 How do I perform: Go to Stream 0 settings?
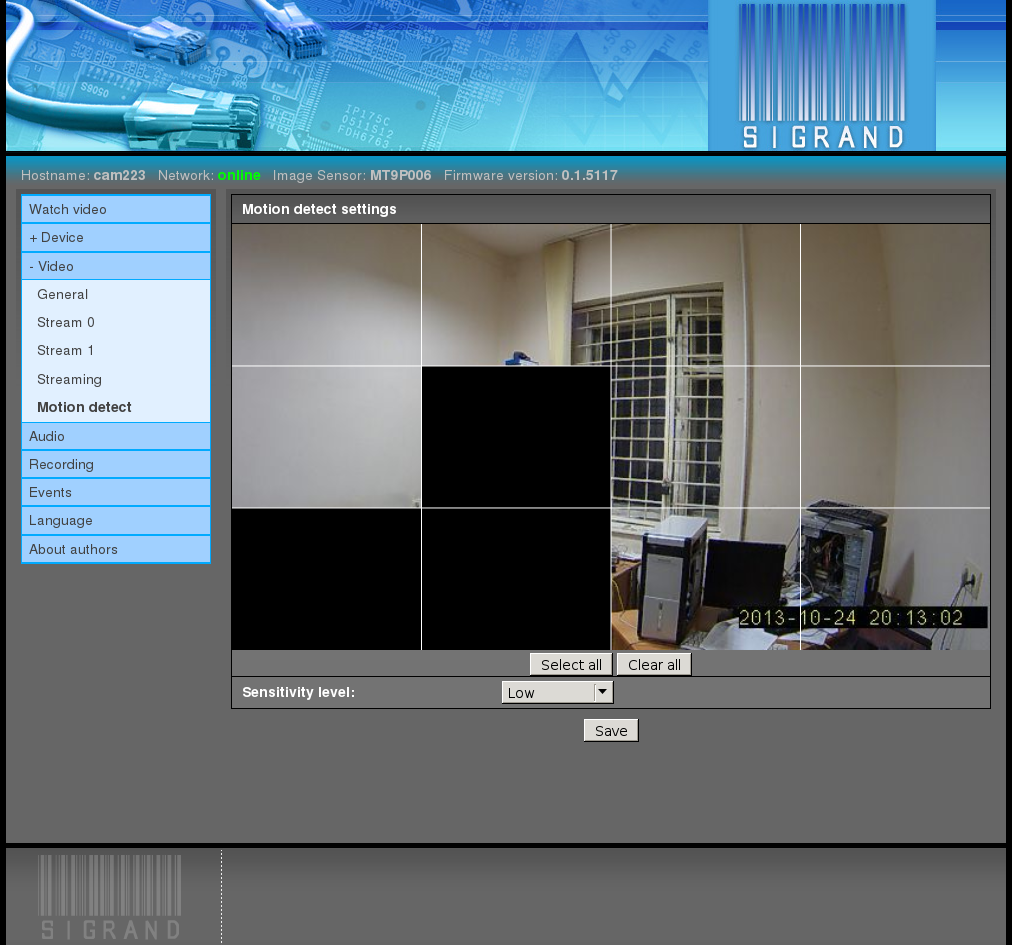point(66,322)
